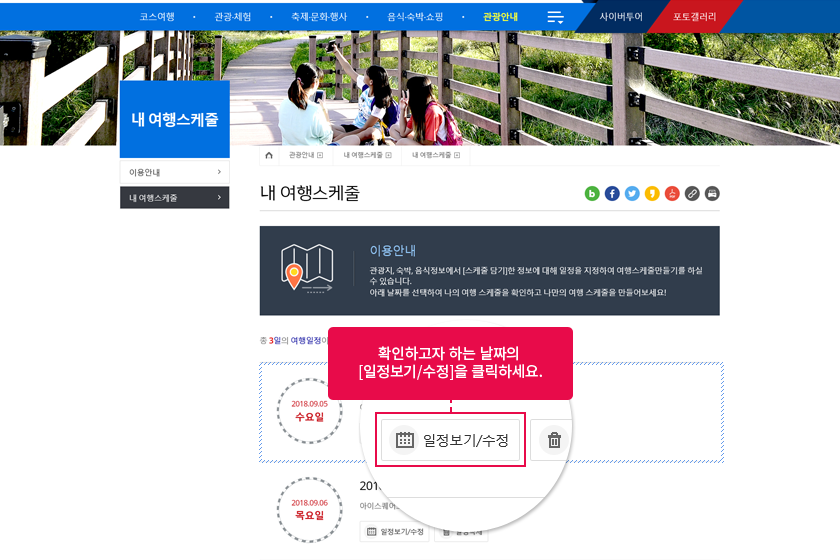Print the page using printer icon

click(712, 194)
